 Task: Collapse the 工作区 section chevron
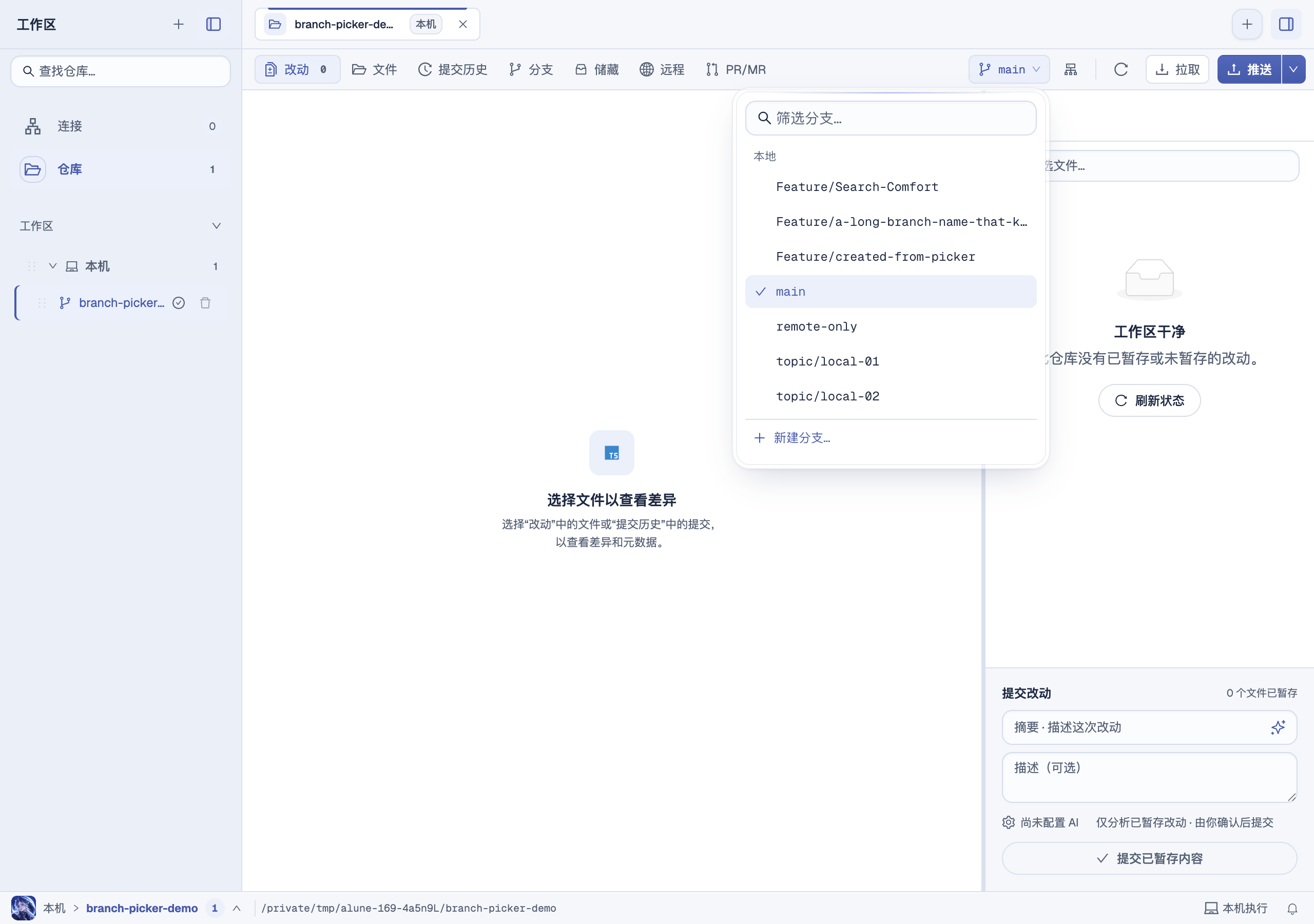216,225
